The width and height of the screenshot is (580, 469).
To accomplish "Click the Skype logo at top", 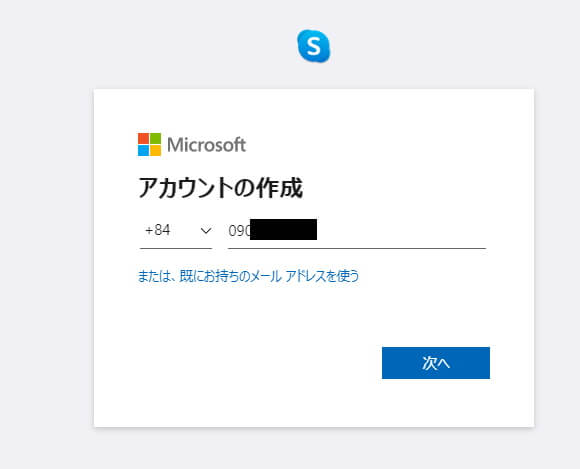I will [314, 47].
